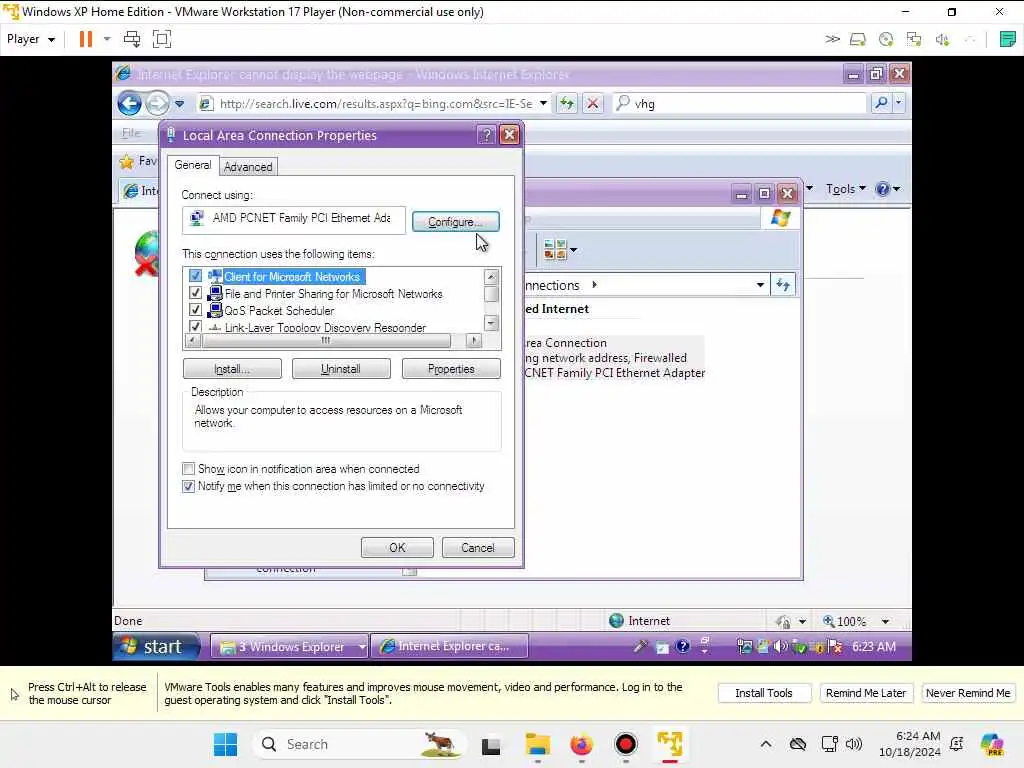The width and height of the screenshot is (1024, 768).
Task: Click the Uninstall button
Action: 341,369
